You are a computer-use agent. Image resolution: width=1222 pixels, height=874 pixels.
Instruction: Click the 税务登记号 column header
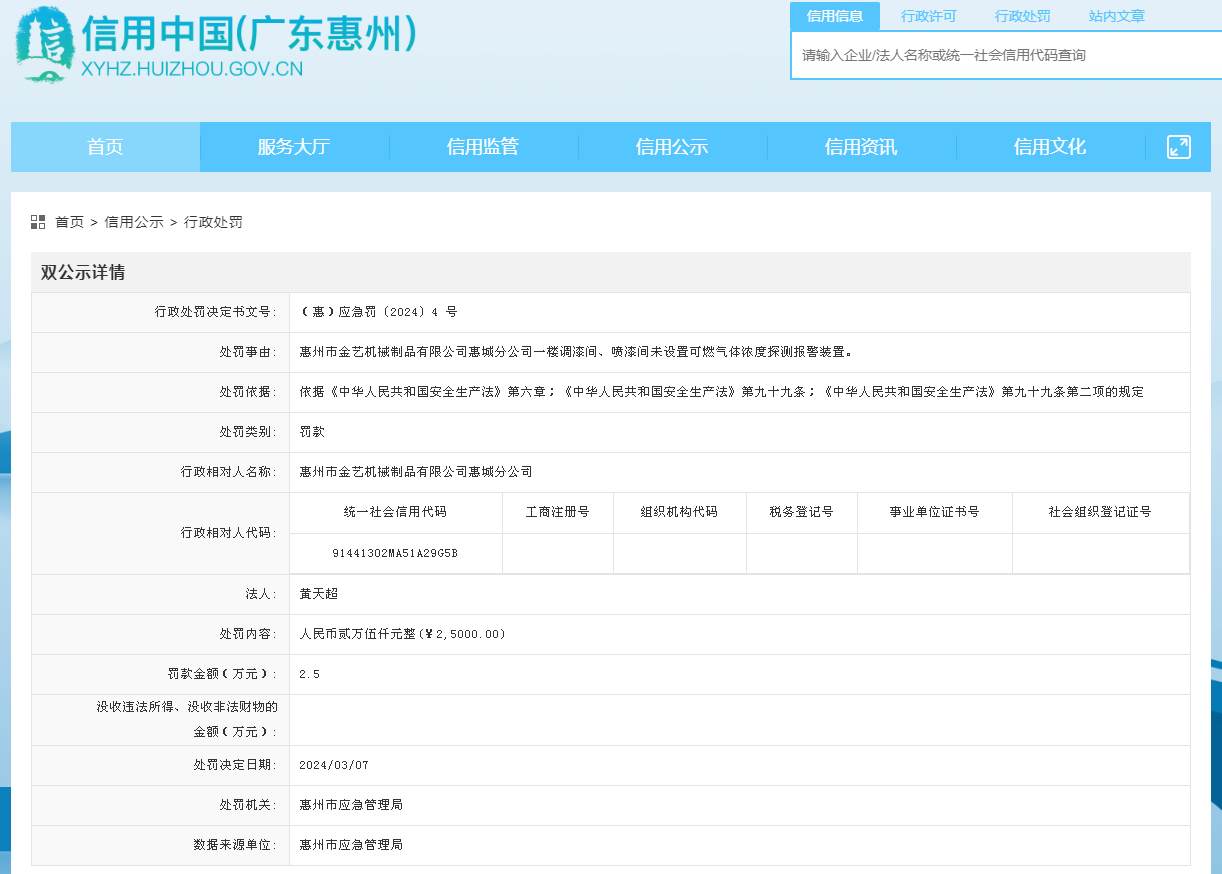coord(802,512)
